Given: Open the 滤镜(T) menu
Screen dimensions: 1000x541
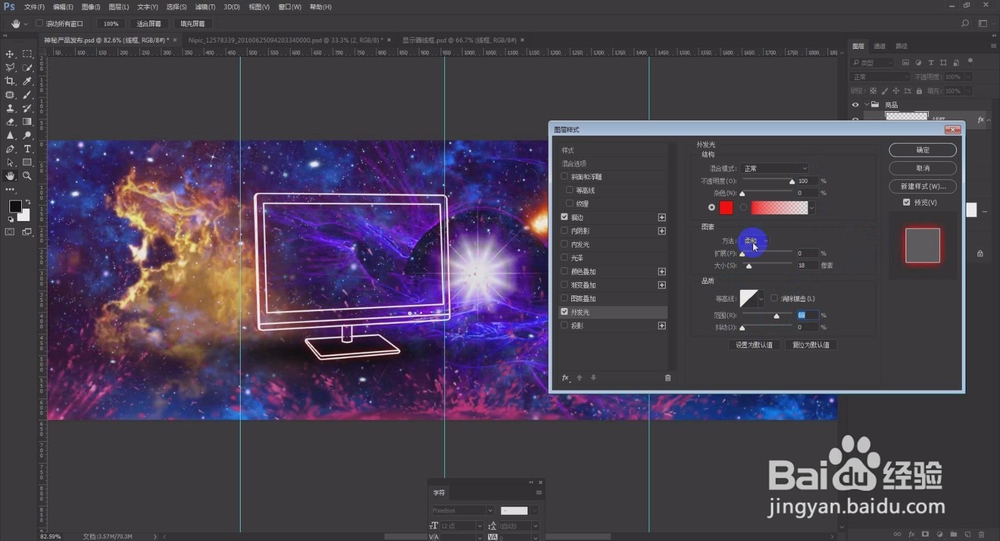Looking at the screenshot, I should pos(205,7).
